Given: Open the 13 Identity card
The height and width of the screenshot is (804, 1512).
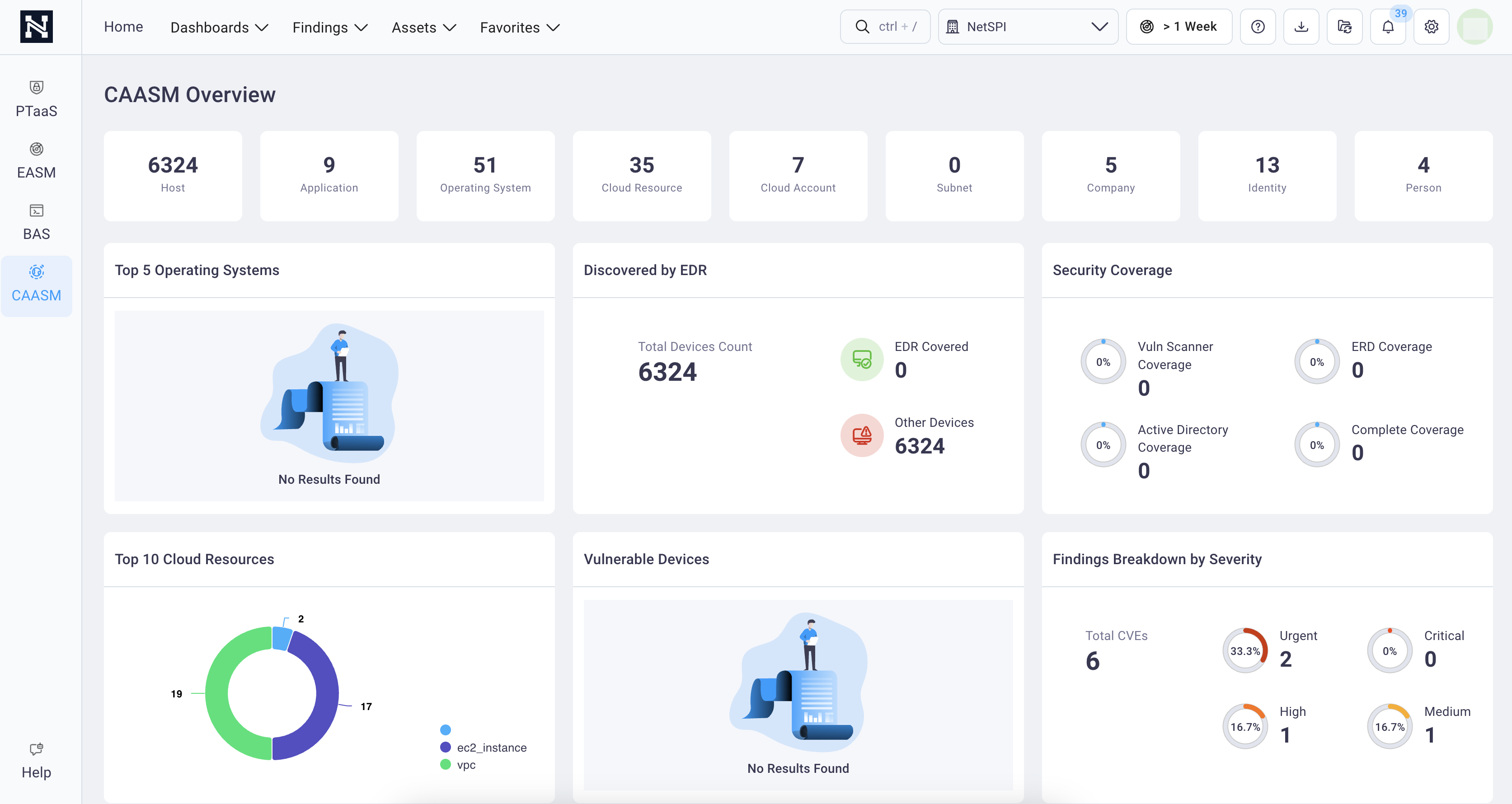Looking at the screenshot, I should click(1267, 176).
